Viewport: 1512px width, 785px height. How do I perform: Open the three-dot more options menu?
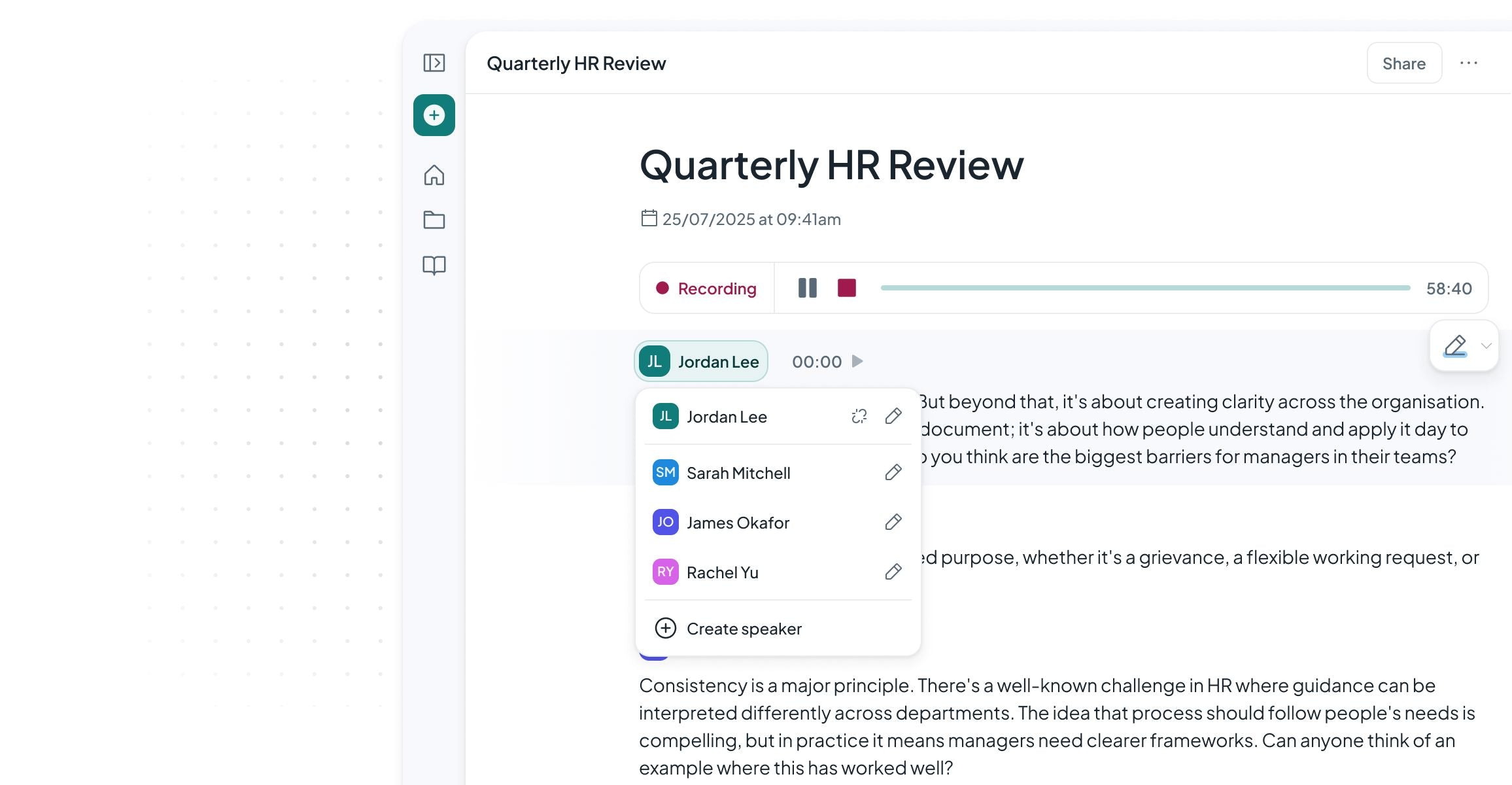point(1469,63)
